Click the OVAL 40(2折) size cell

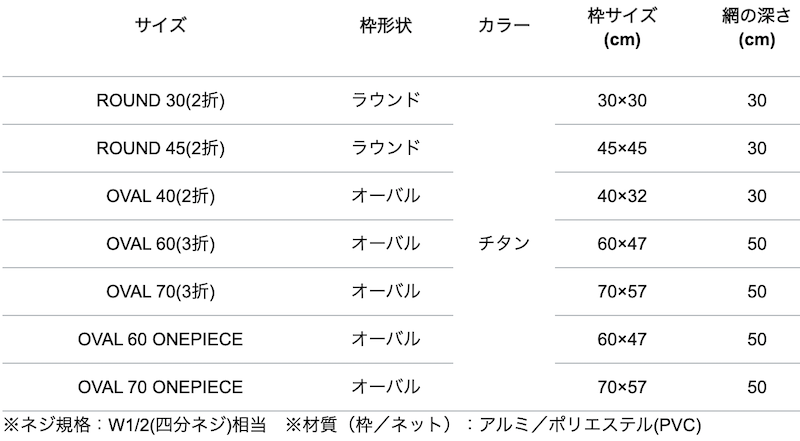click(x=160, y=196)
